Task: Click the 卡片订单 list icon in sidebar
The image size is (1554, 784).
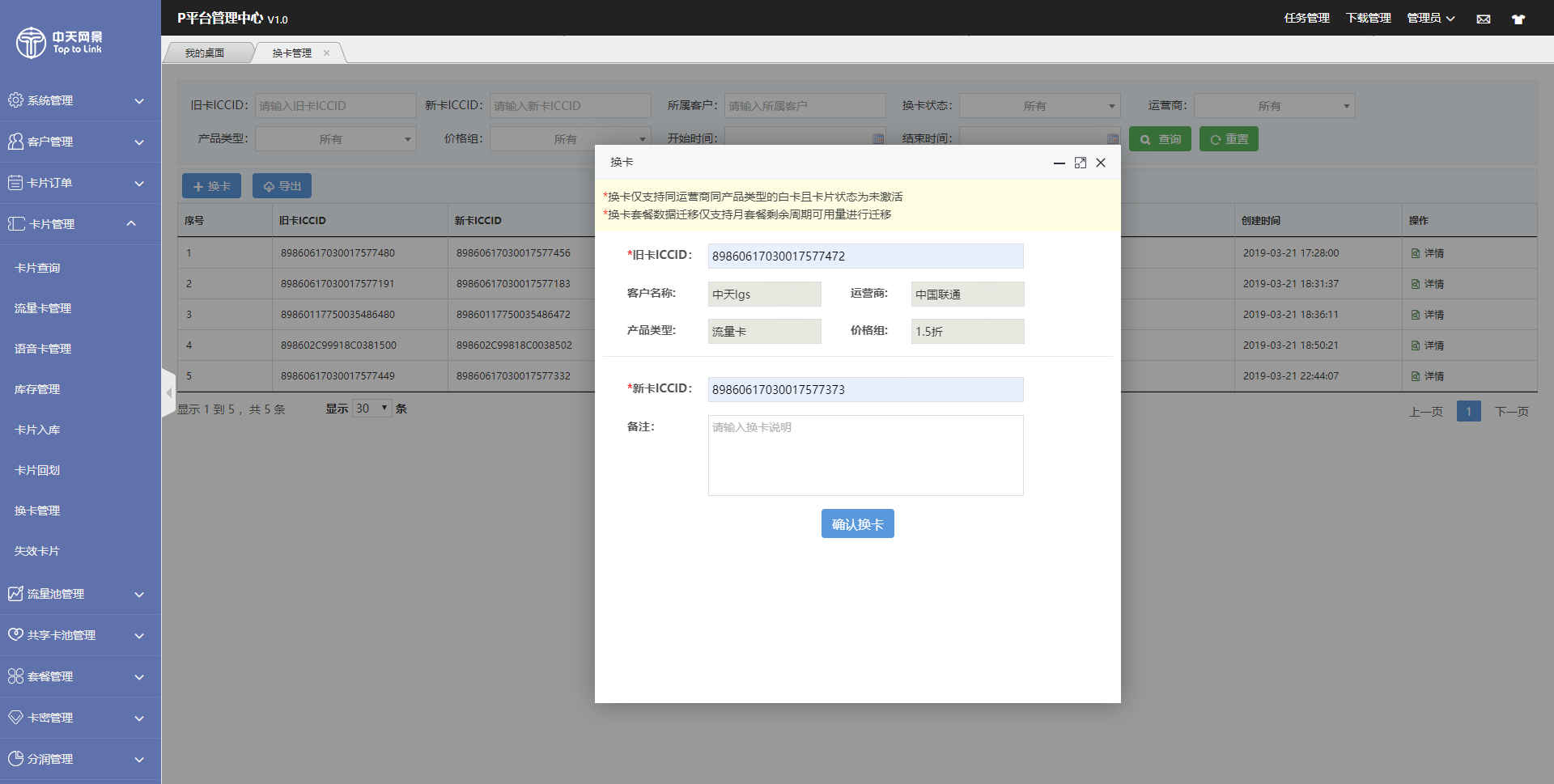Action: [15, 183]
